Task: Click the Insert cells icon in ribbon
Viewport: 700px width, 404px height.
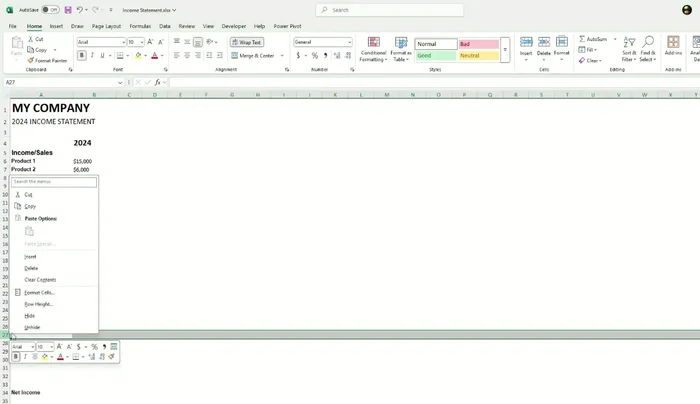Action: point(526,42)
